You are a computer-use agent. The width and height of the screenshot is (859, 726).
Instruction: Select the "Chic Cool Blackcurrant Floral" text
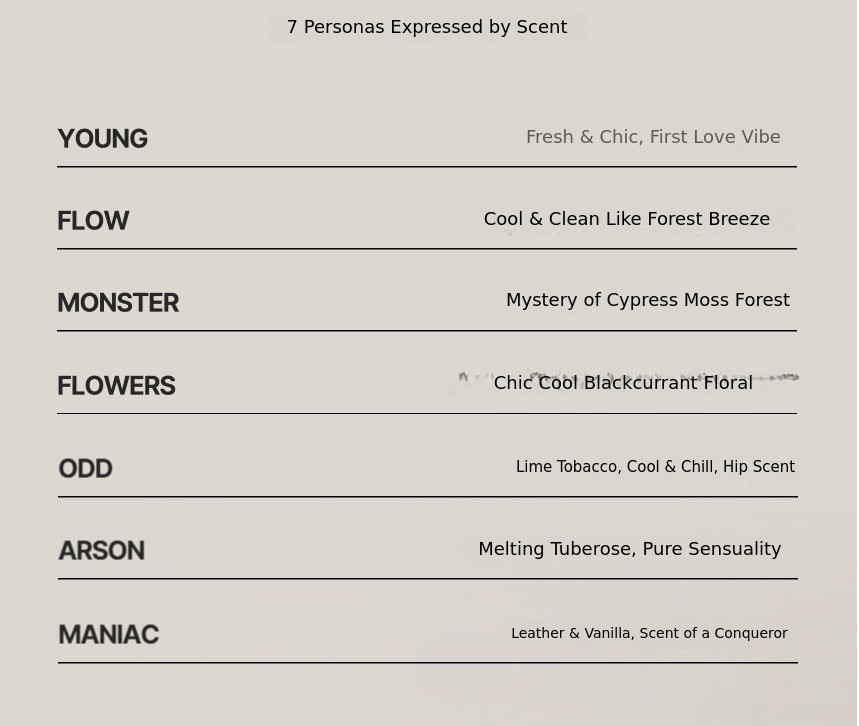[x=623, y=383]
